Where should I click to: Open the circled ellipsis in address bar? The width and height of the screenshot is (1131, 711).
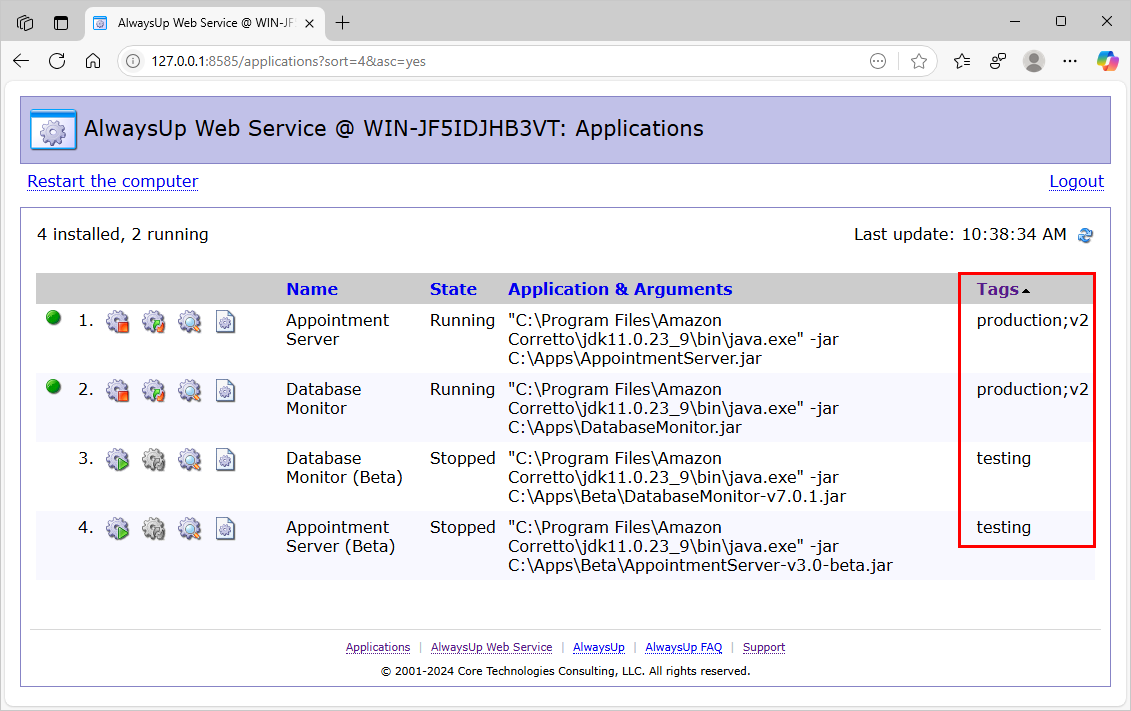(878, 61)
